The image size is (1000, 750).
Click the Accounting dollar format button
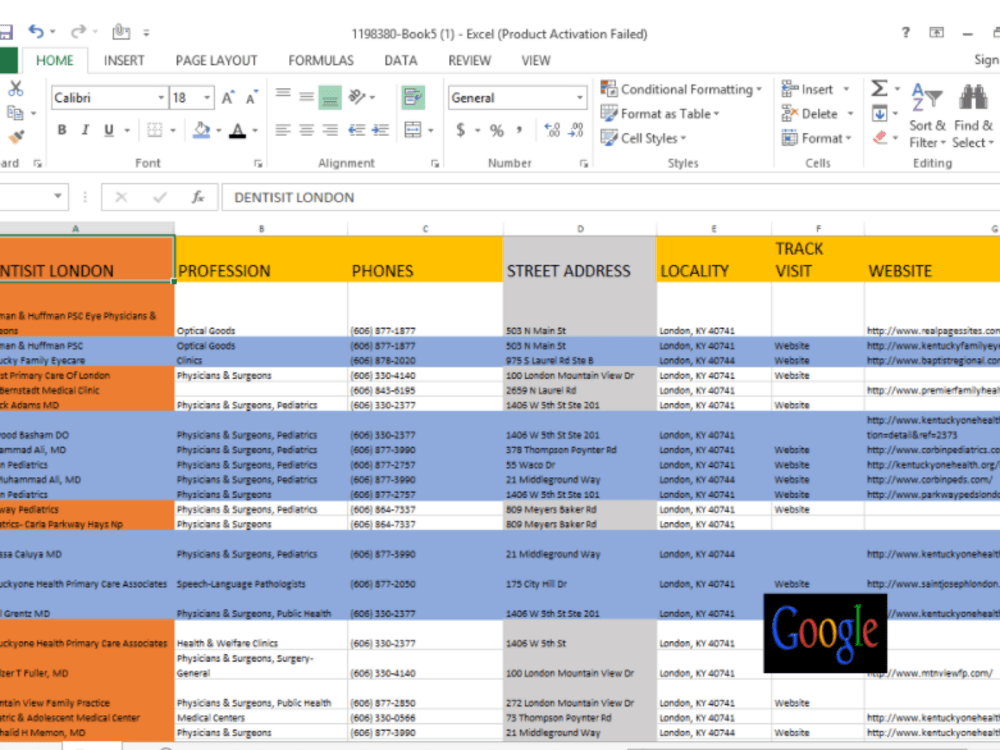460,130
